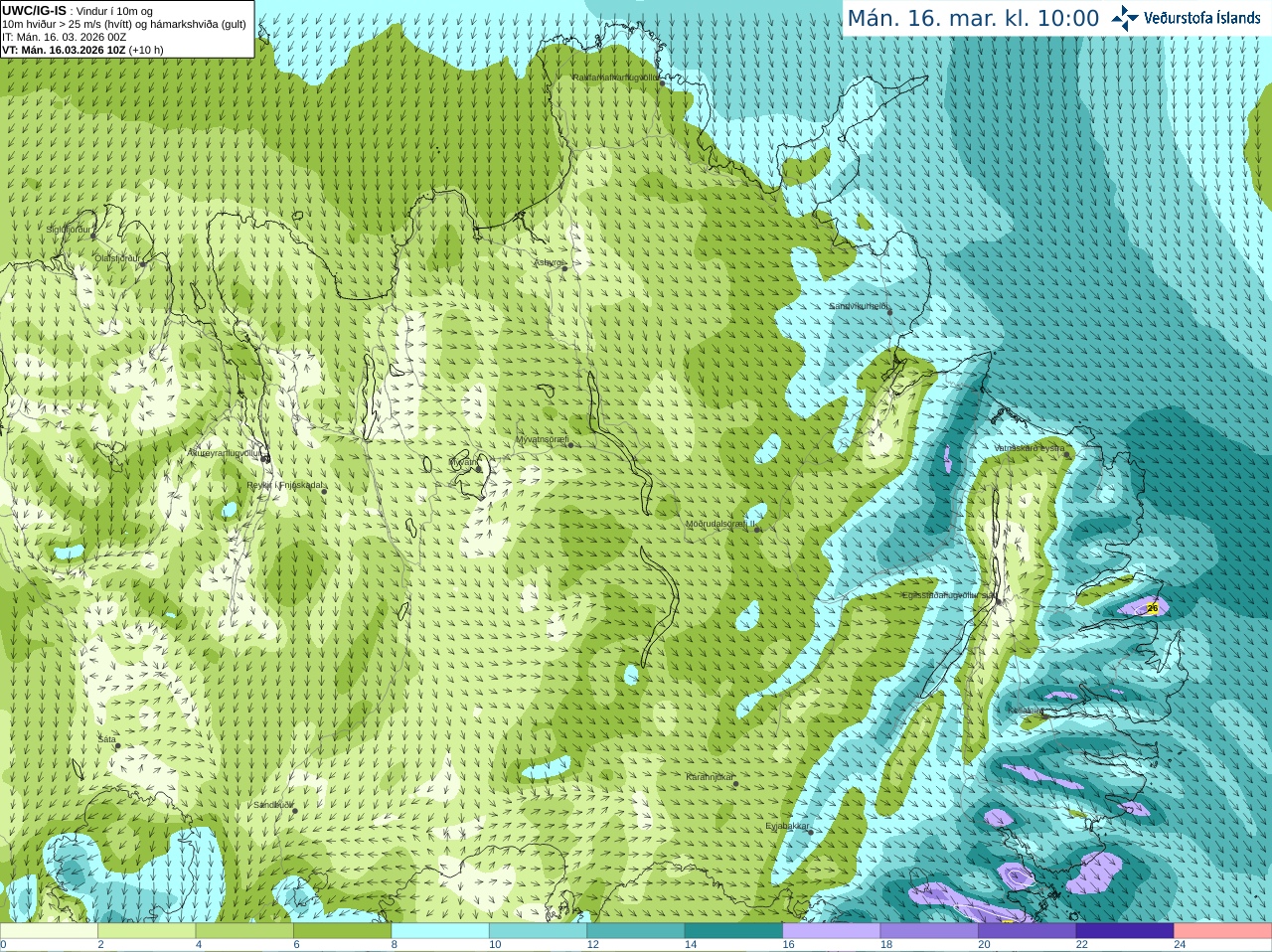1272x952 pixels.
Task: Click the Sáta station dot
Action: [118, 745]
